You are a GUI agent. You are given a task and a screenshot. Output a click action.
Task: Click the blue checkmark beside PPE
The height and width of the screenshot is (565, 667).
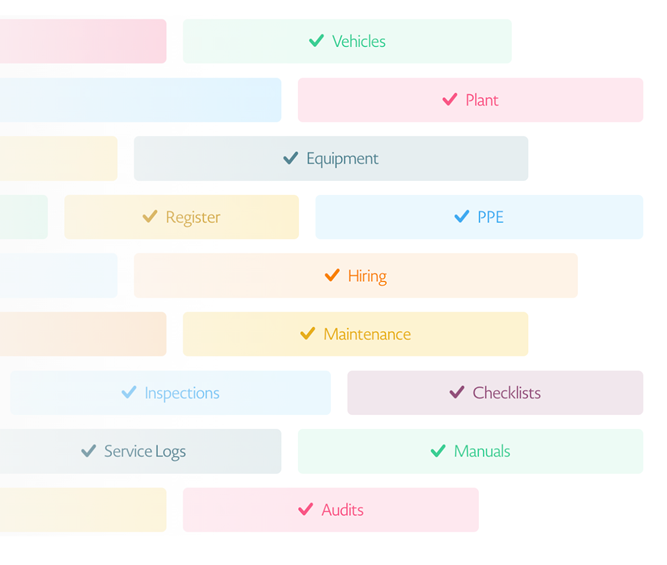coord(462,217)
